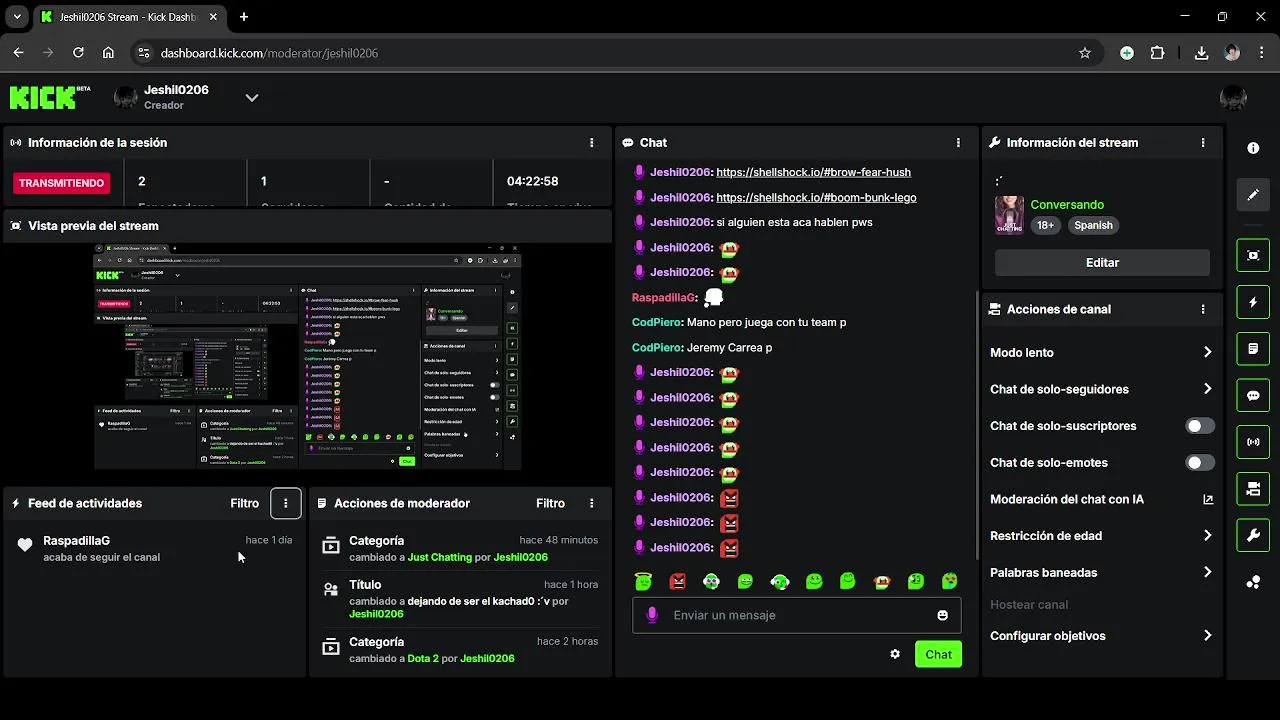Open options menu of Chat panel
The image size is (1280, 720).
[958, 143]
